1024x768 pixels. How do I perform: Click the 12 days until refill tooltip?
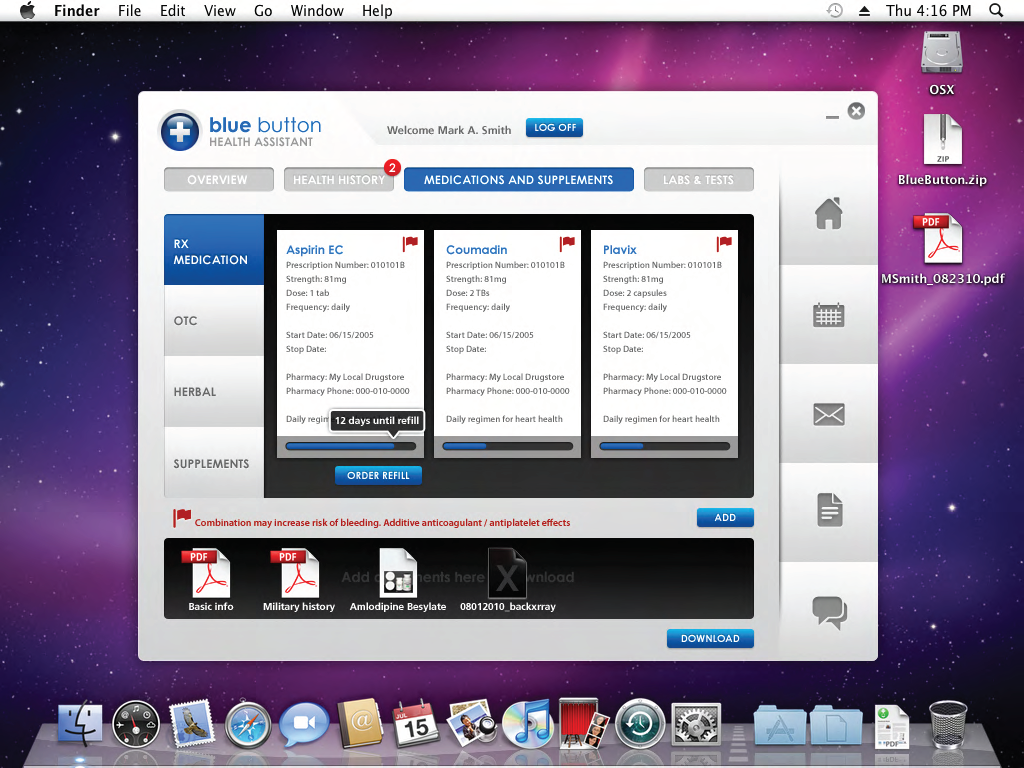[x=377, y=421]
